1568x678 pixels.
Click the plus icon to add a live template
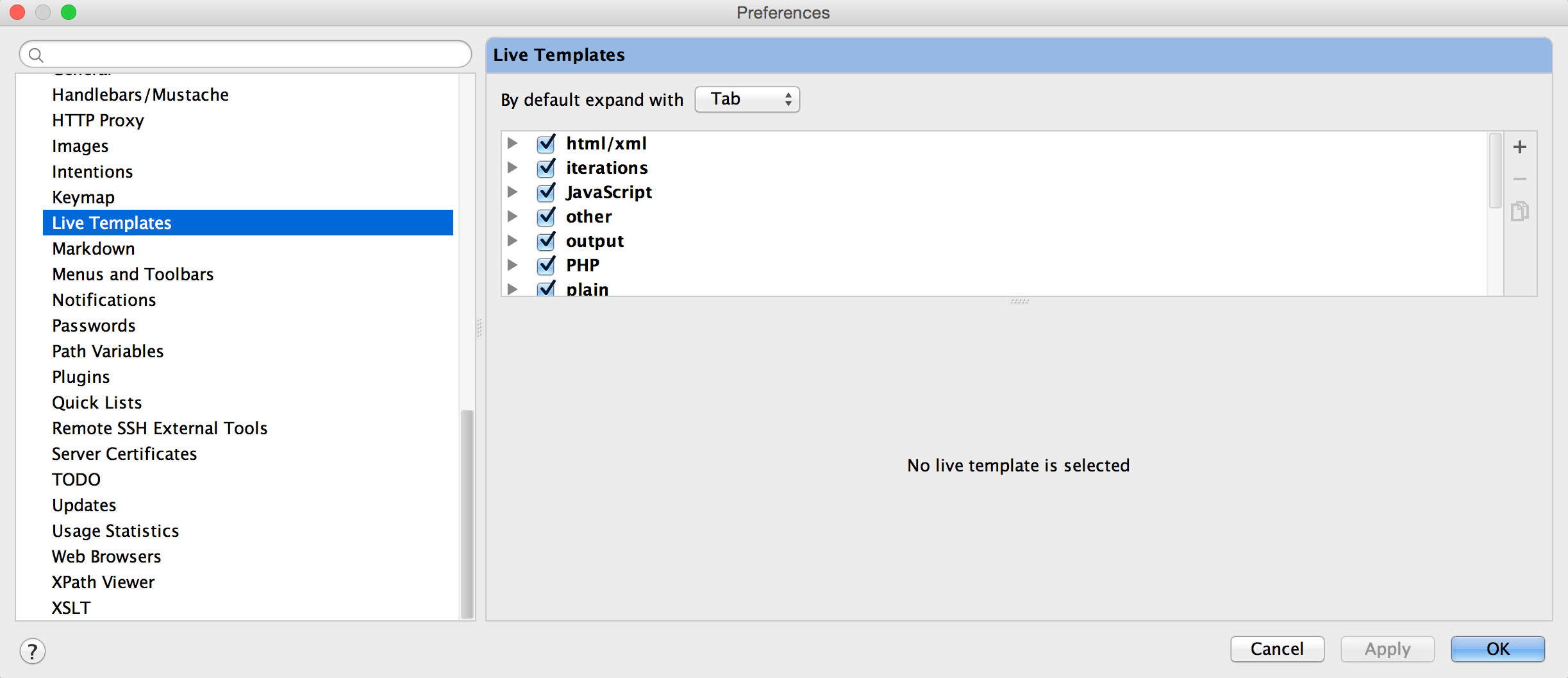click(x=1520, y=146)
